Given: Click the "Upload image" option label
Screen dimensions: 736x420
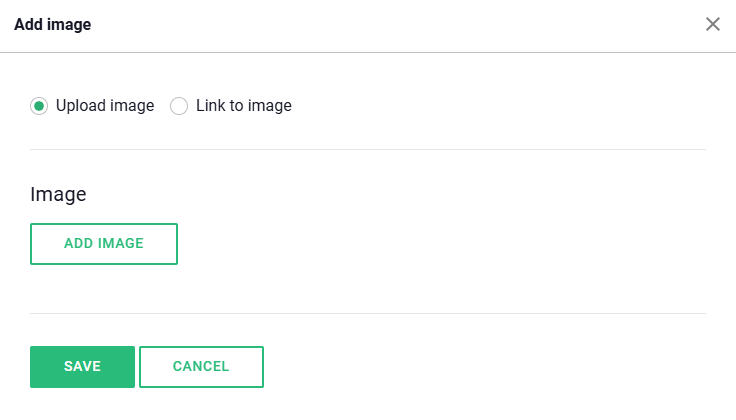Looking at the screenshot, I should [x=105, y=105].
